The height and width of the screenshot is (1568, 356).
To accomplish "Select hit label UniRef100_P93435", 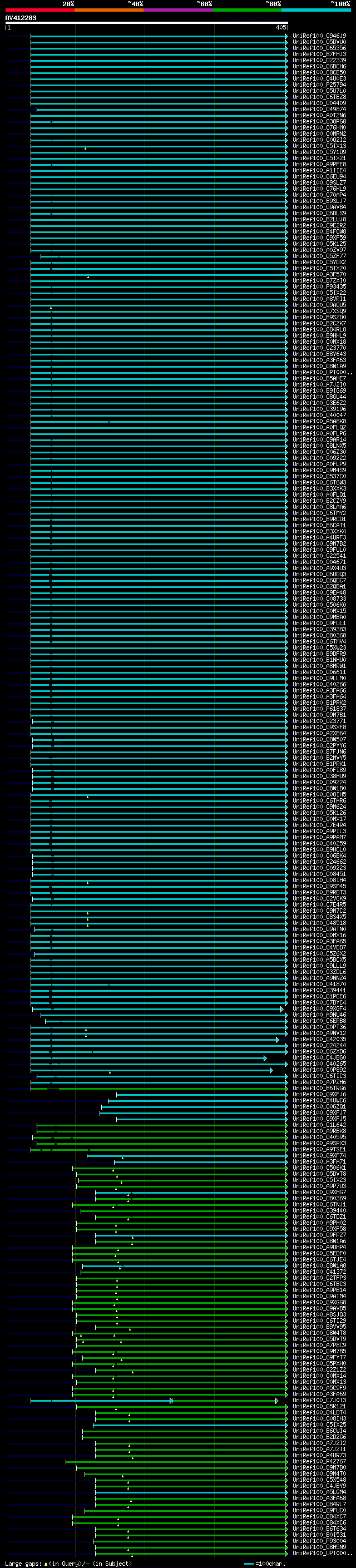I will click(319, 286).
